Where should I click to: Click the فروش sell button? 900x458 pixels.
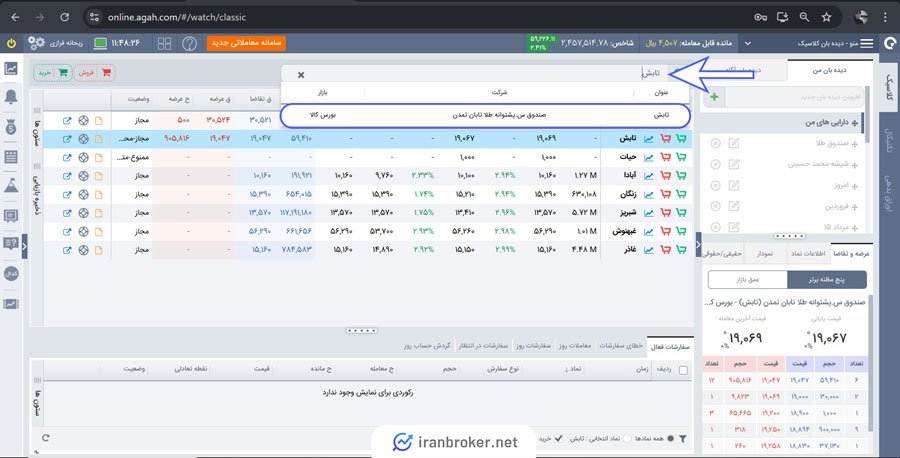(95, 73)
